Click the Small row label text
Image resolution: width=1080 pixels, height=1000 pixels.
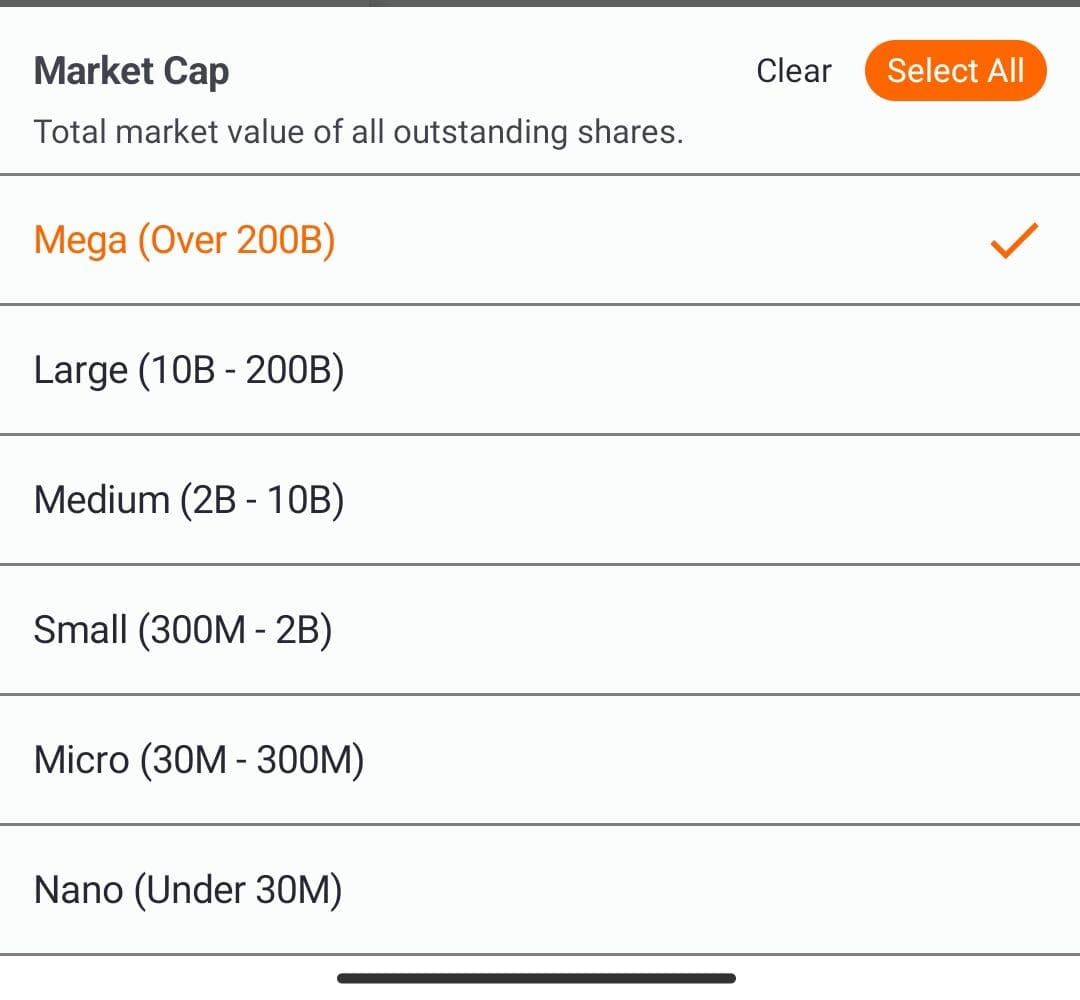tap(184, 629)
